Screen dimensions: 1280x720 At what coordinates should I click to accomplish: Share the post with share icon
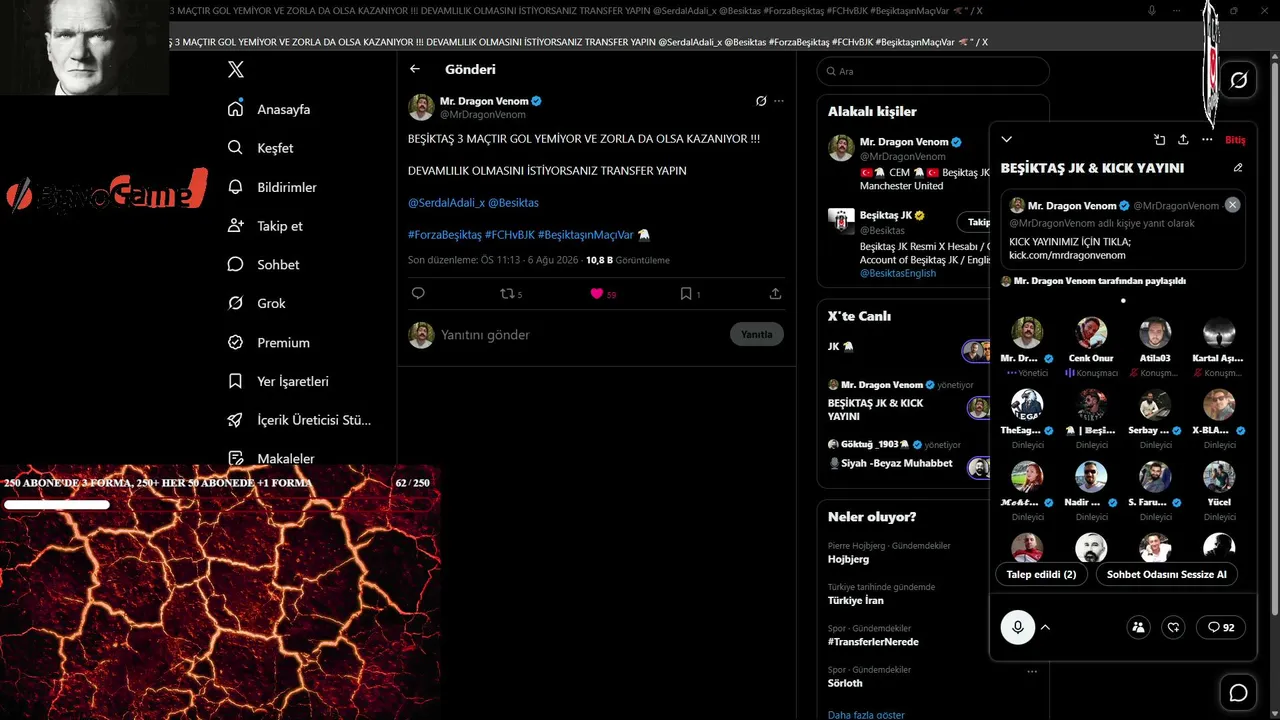[775, 294]
